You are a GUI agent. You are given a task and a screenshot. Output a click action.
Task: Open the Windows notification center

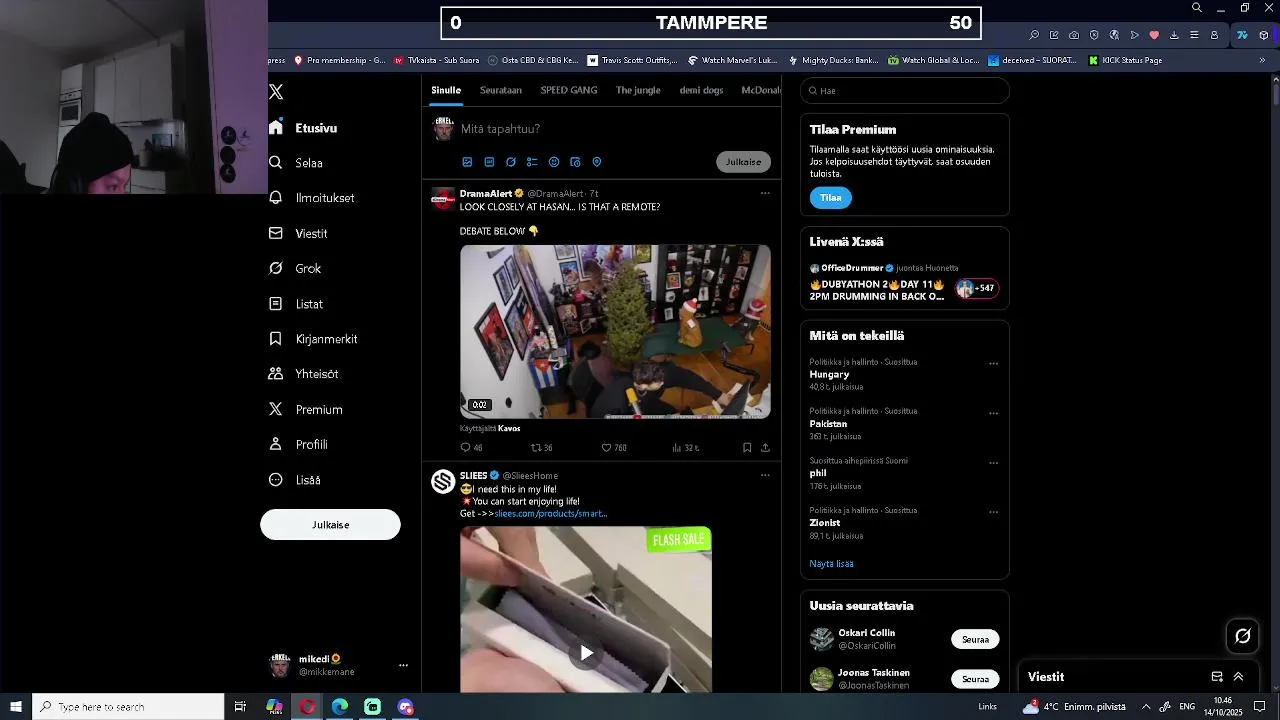click(1260, 707)
